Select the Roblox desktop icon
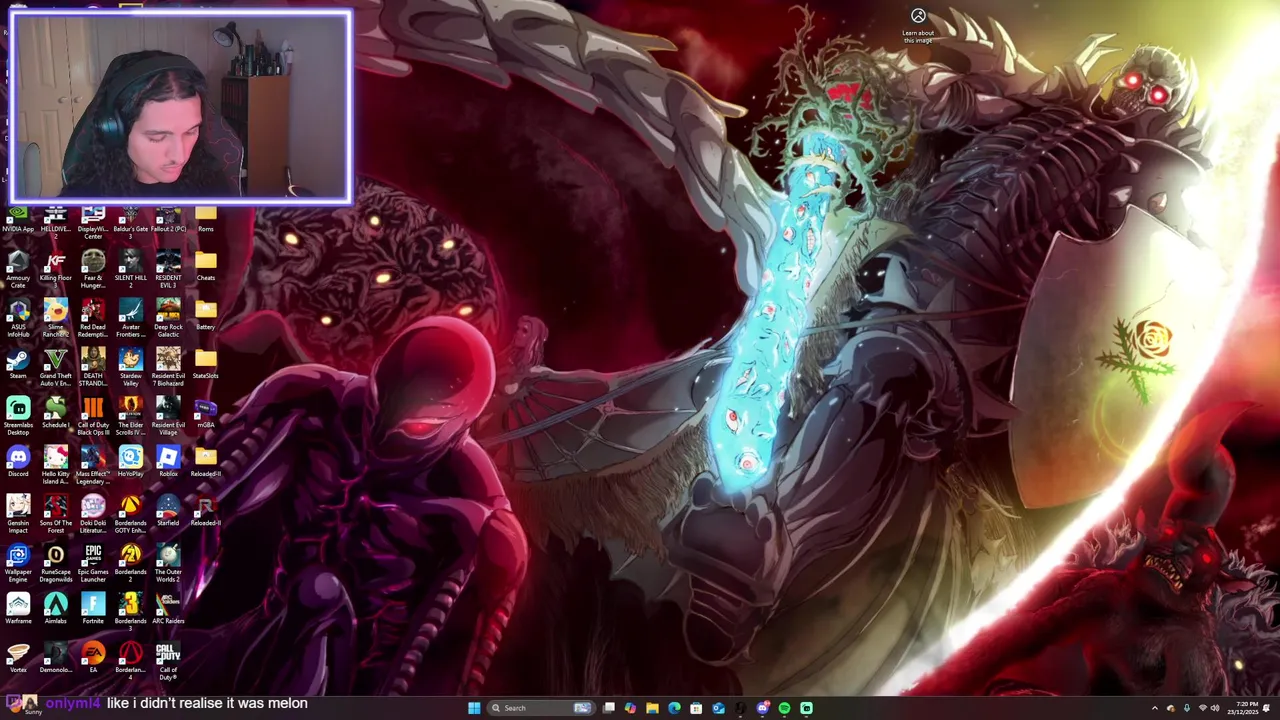The width and height of the screenshot is (1280, 720). click(168, 463)
